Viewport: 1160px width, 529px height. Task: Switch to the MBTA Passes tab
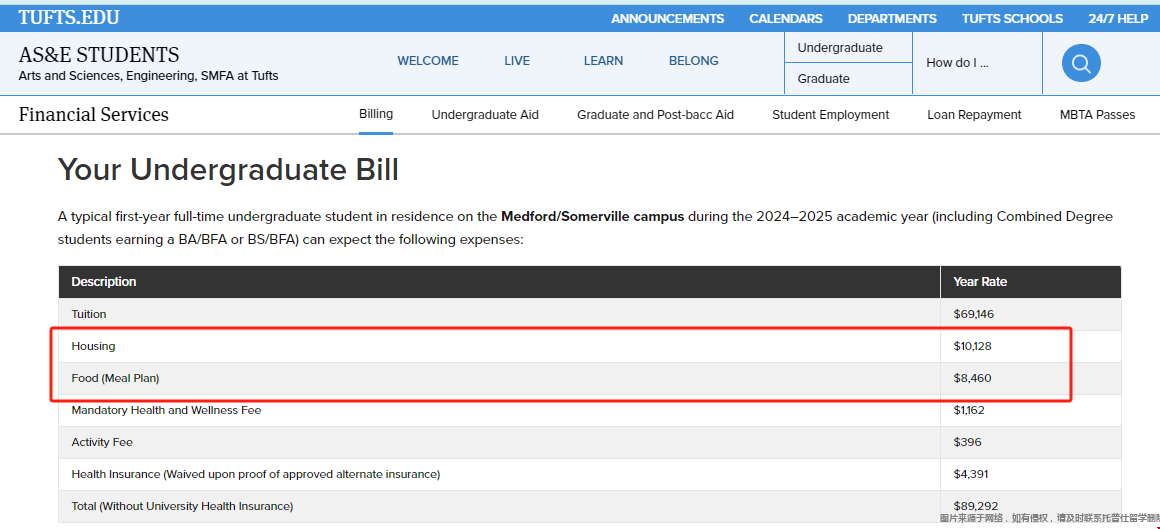click(1097, 115)
